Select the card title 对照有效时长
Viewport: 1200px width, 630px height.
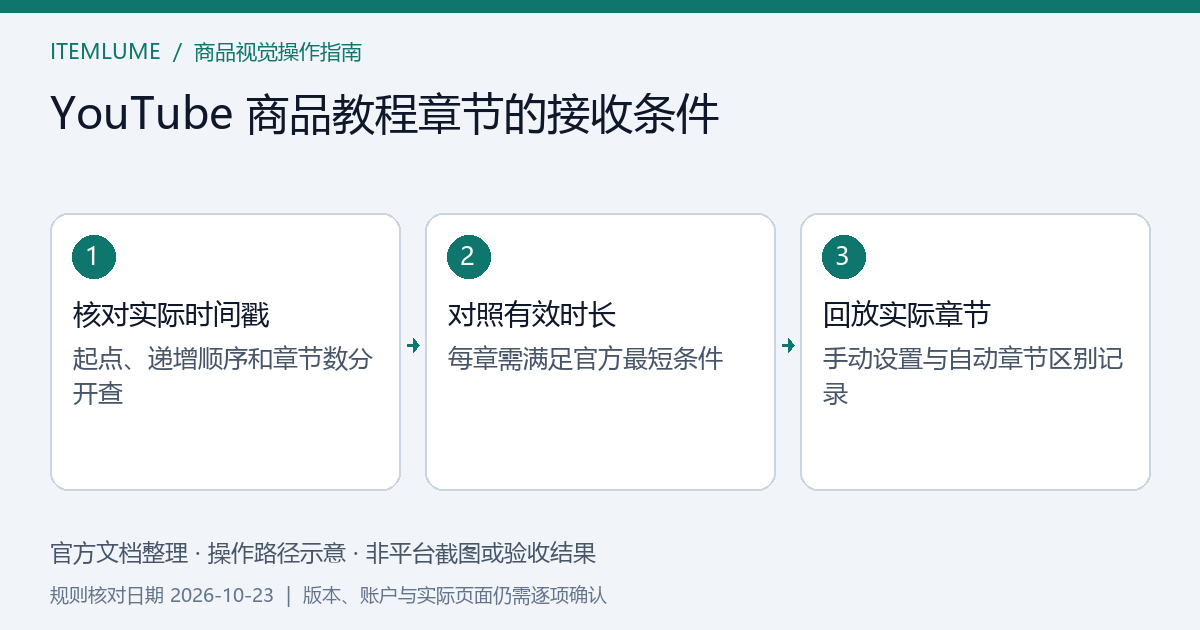tap(532, 315)
